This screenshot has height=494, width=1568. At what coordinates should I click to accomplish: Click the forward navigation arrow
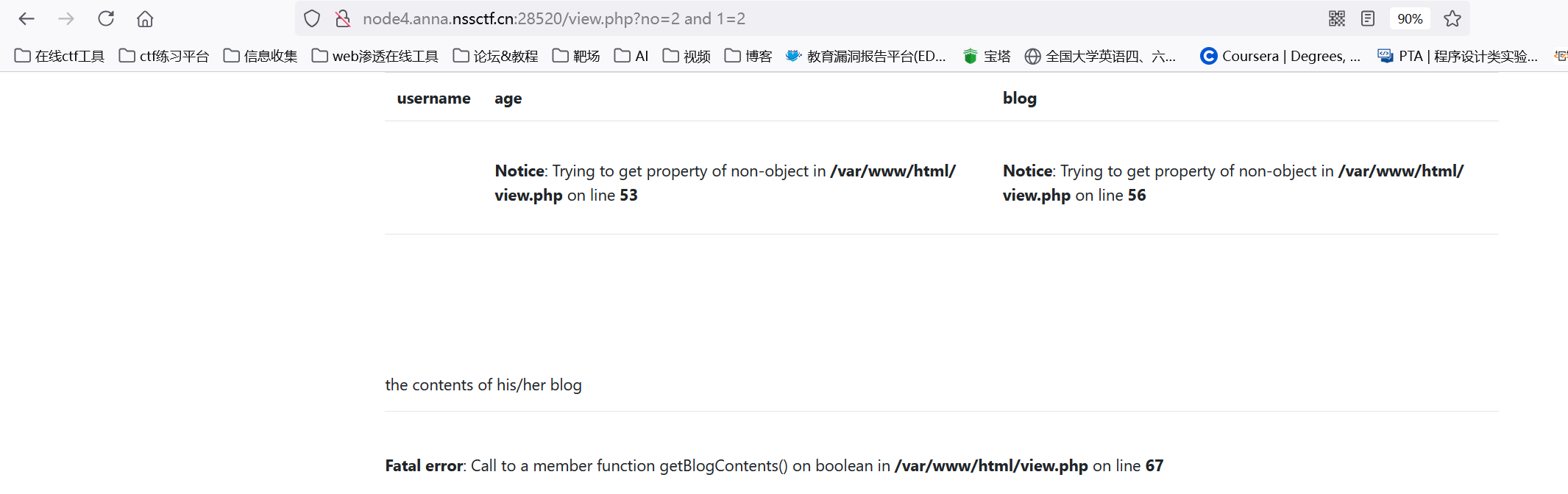point(66,19)
